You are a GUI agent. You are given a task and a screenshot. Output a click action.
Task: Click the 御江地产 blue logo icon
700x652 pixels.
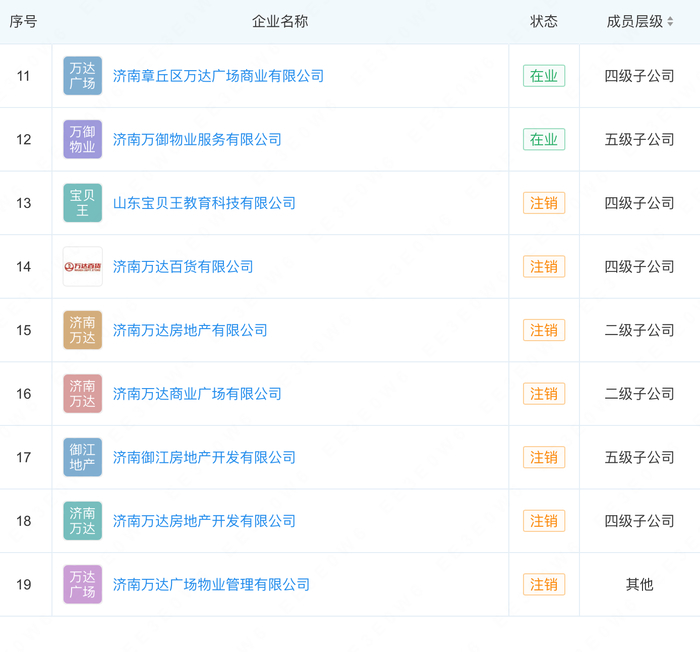pos(82,457)
